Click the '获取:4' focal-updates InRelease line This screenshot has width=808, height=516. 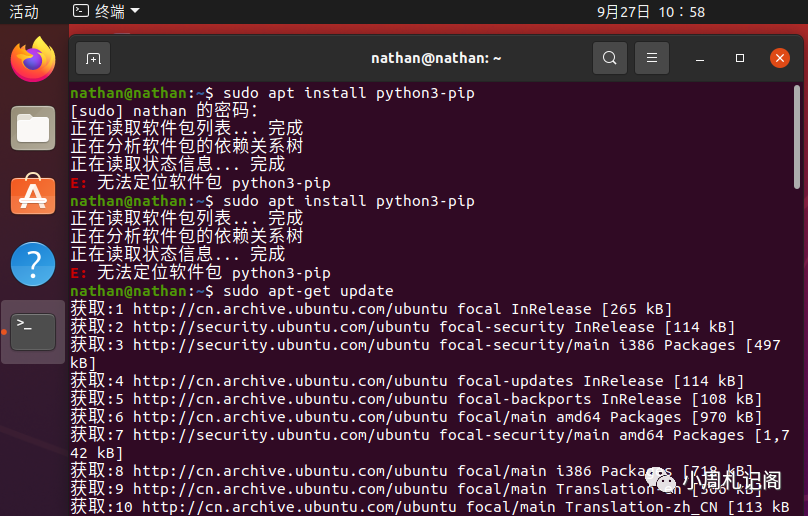tap(408, 381)
